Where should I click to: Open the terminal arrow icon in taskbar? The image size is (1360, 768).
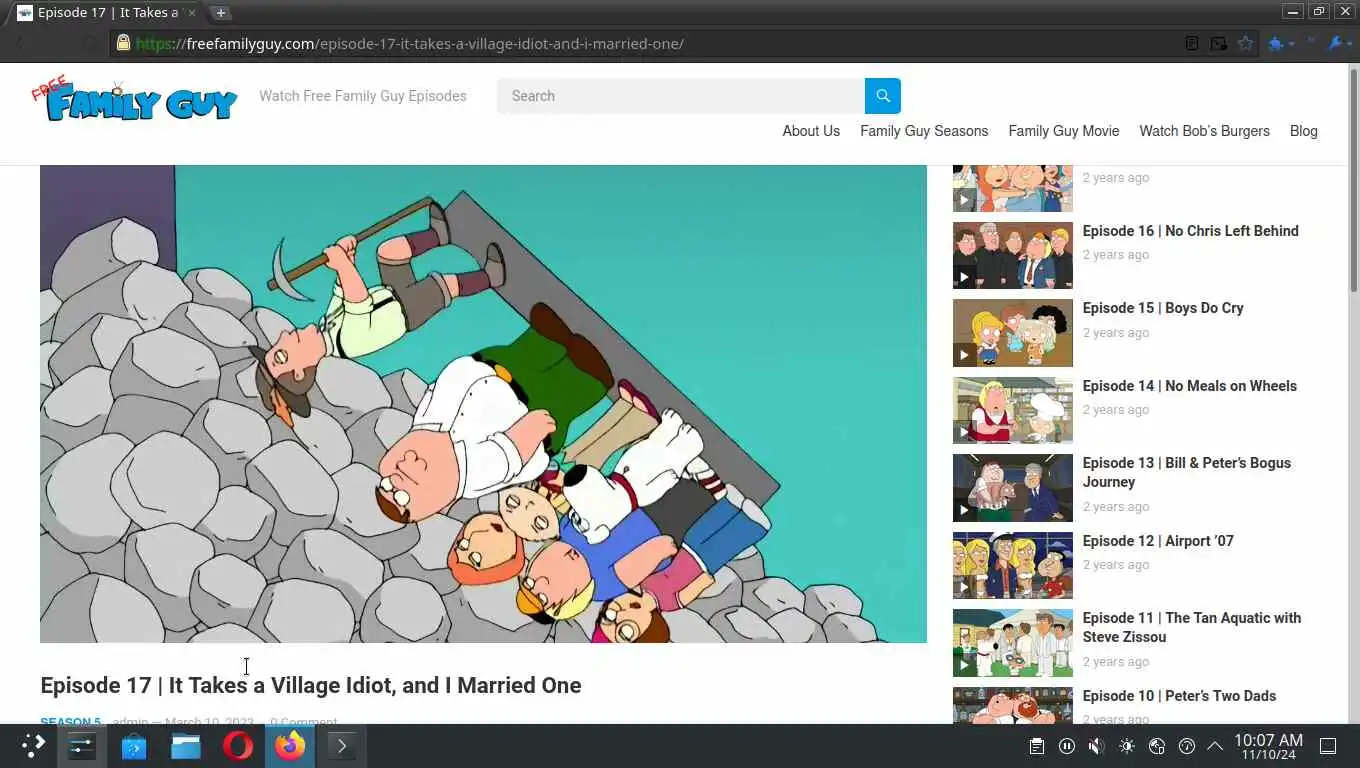[342, 746]
